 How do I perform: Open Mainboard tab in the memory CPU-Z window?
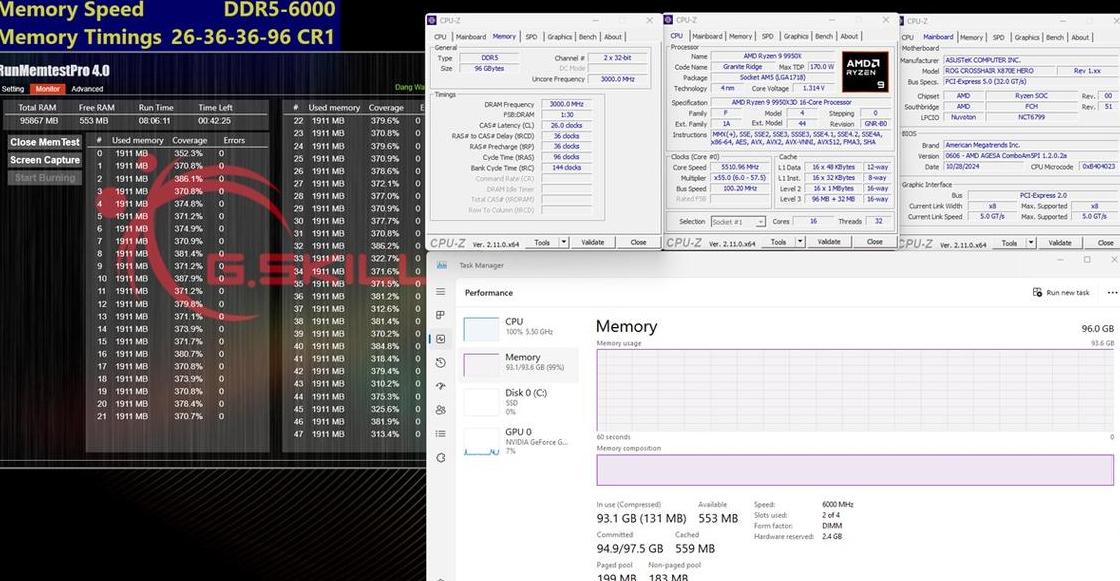tap(471, 36)
